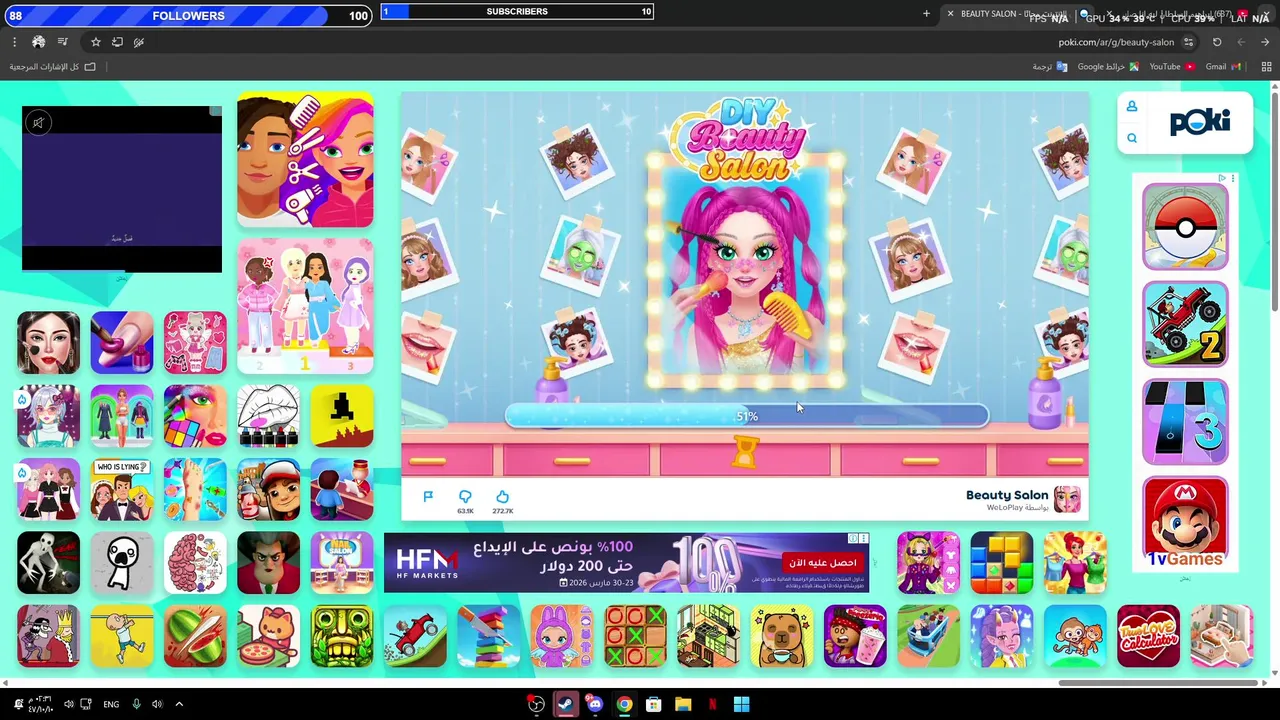
Task: Open the YouTube bookmark
Action: 1171,67
